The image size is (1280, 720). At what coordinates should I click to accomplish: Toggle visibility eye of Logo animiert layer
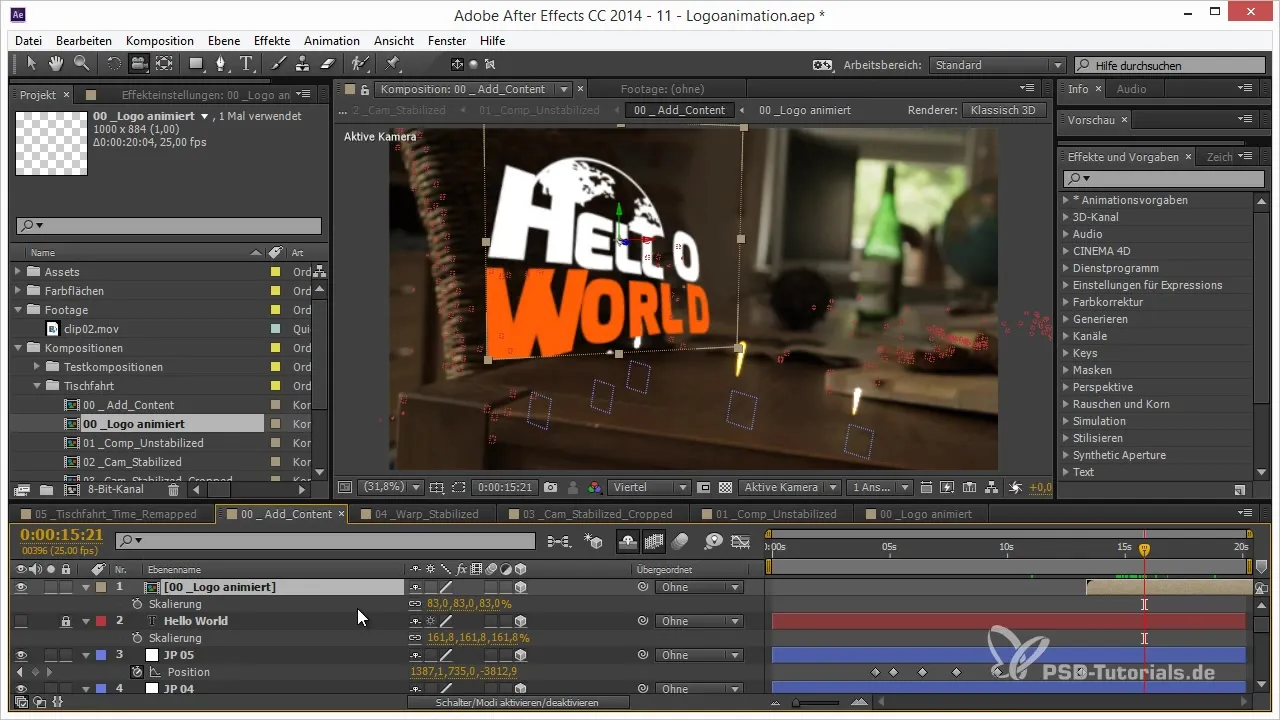(x=22, y=587)
